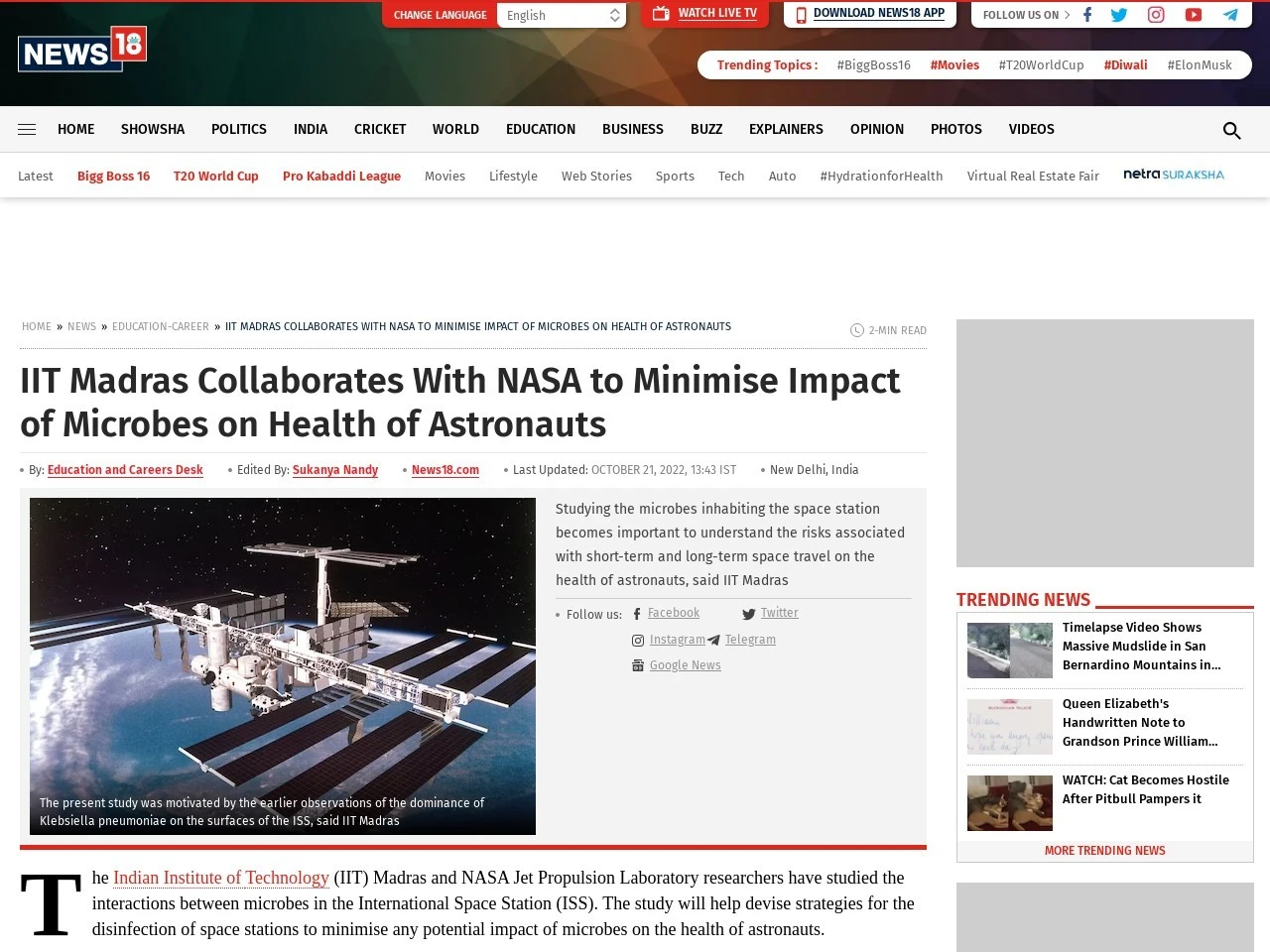Open News18 Instagram icon in header
This screenshot has height=952, width=1270.
click(x=1156, y=15)
